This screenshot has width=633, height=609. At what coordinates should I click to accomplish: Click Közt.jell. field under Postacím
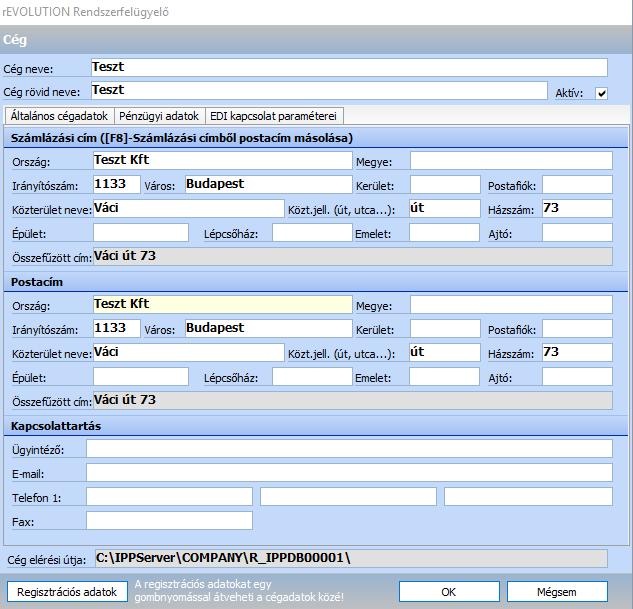[x=445, y=352]
